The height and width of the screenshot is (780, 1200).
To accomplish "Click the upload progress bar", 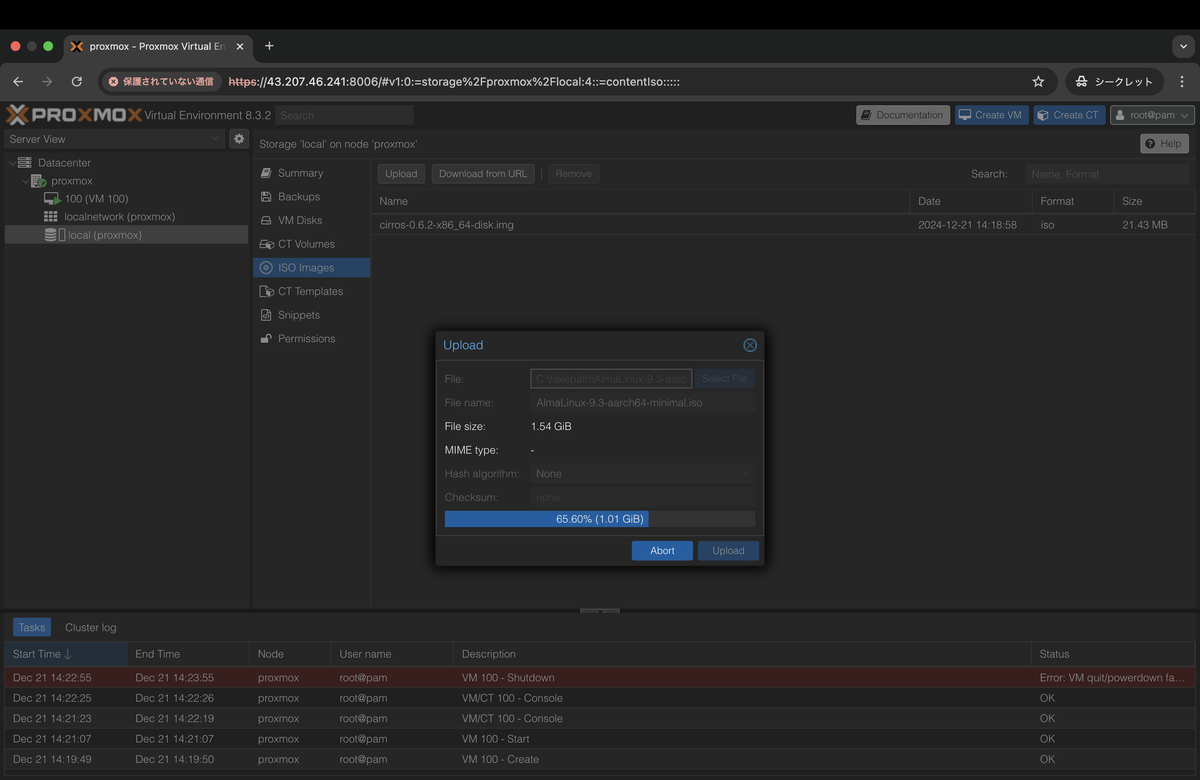I will (600, 519).
